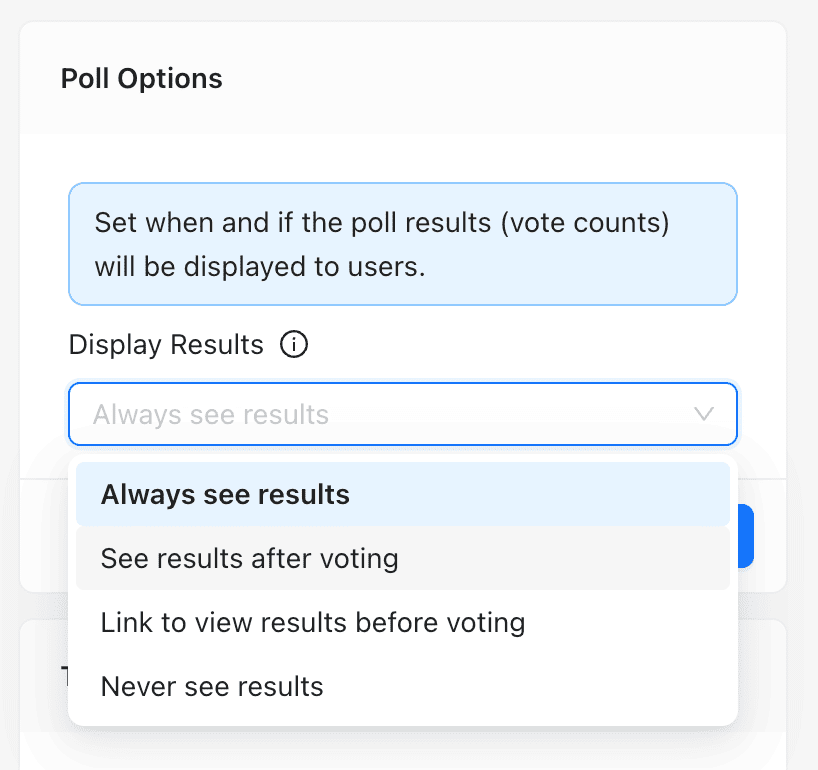Viewport: 818px width, 770px height.
Task: Click the greyed "Always see results" placeholder text
Action: point(211,414)
